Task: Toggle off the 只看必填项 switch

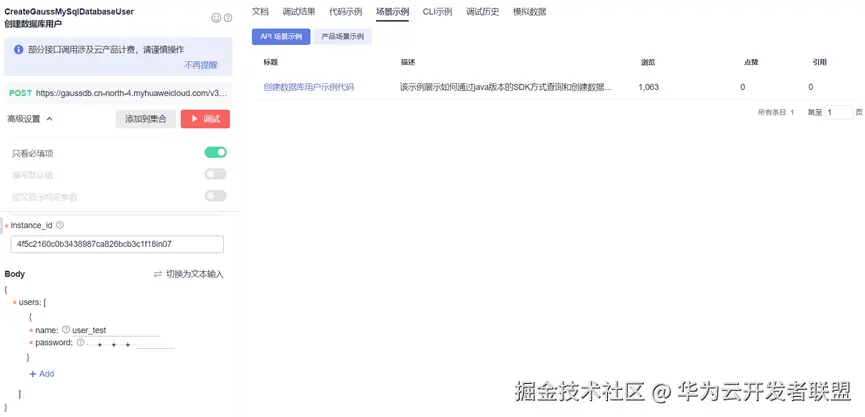Action: [216, 152]
